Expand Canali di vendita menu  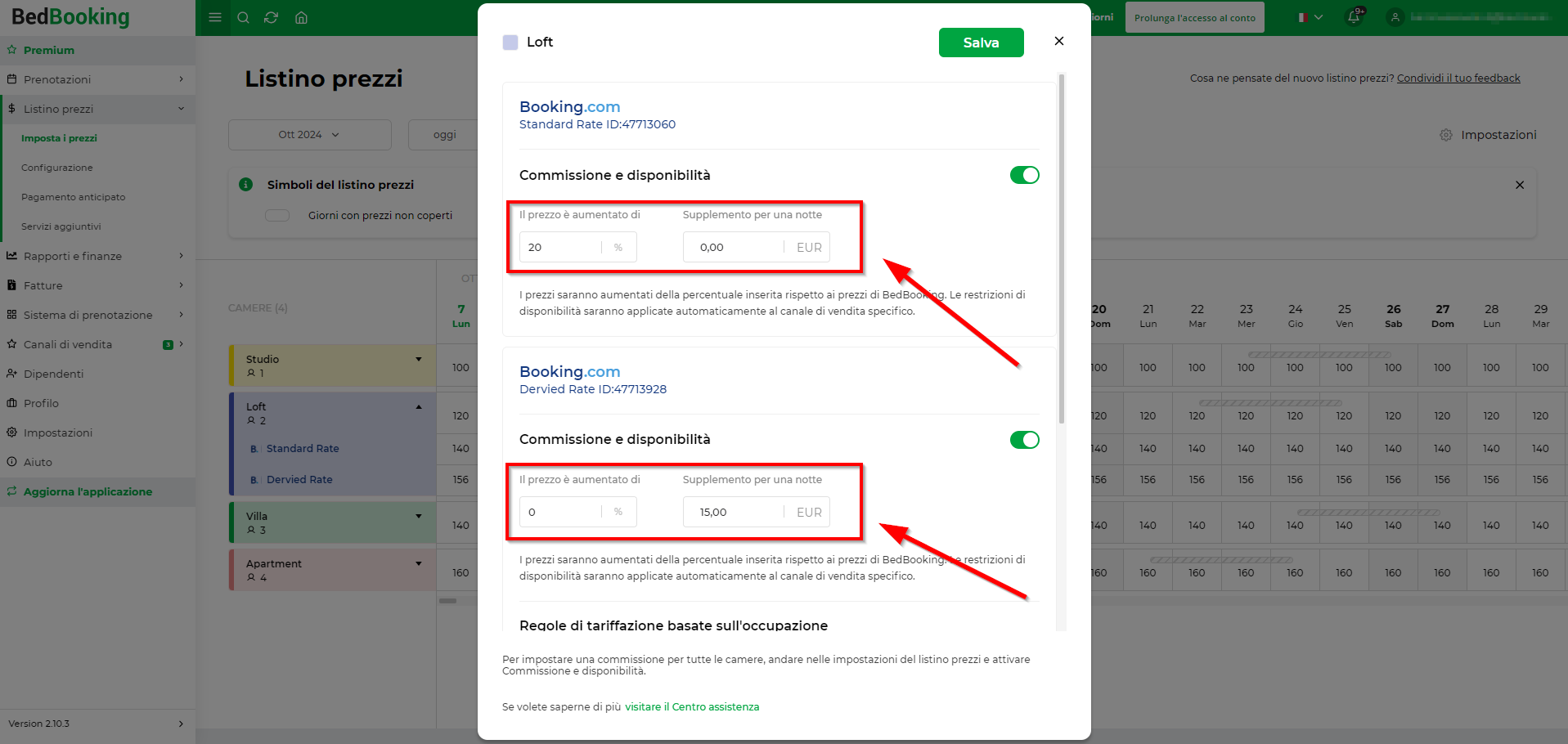click(97, 344)
